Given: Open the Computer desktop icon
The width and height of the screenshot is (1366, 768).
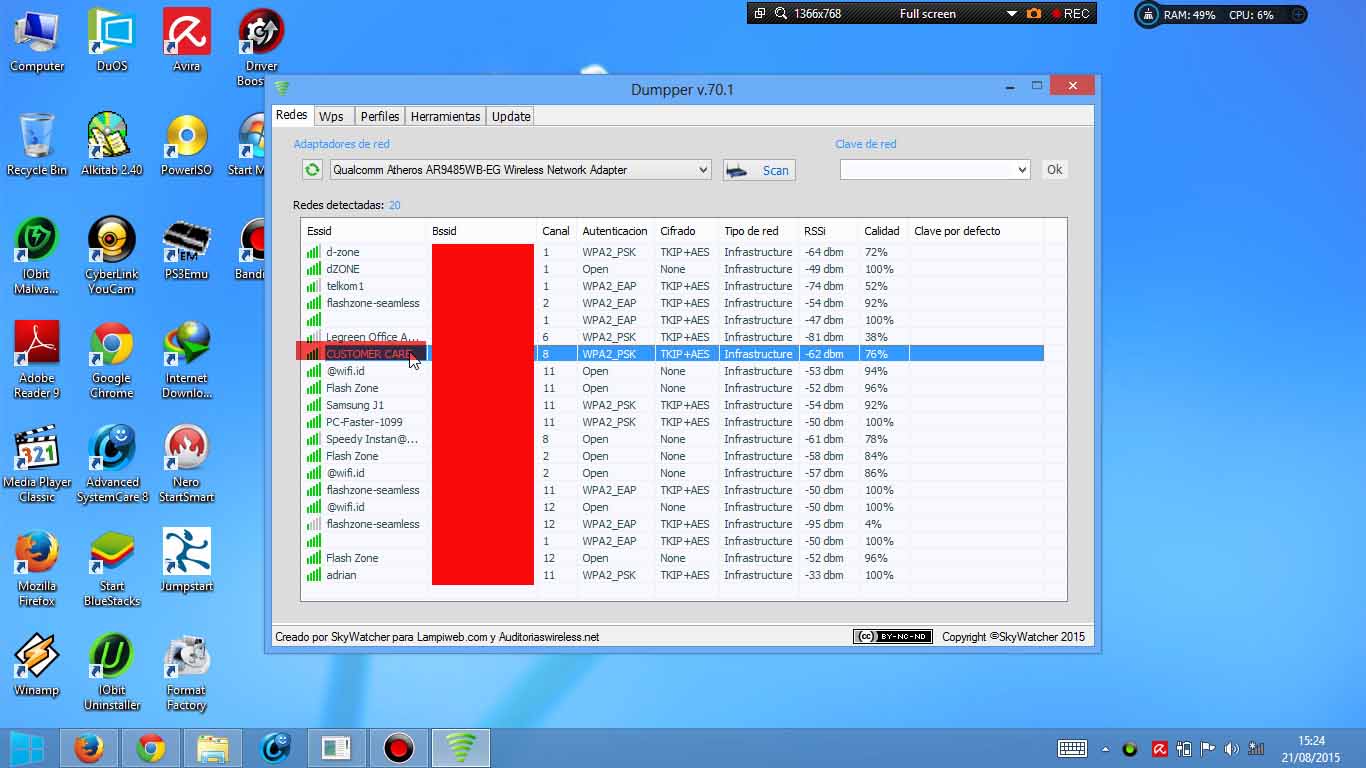Looking at the screenshot, I should pos(37,41).
